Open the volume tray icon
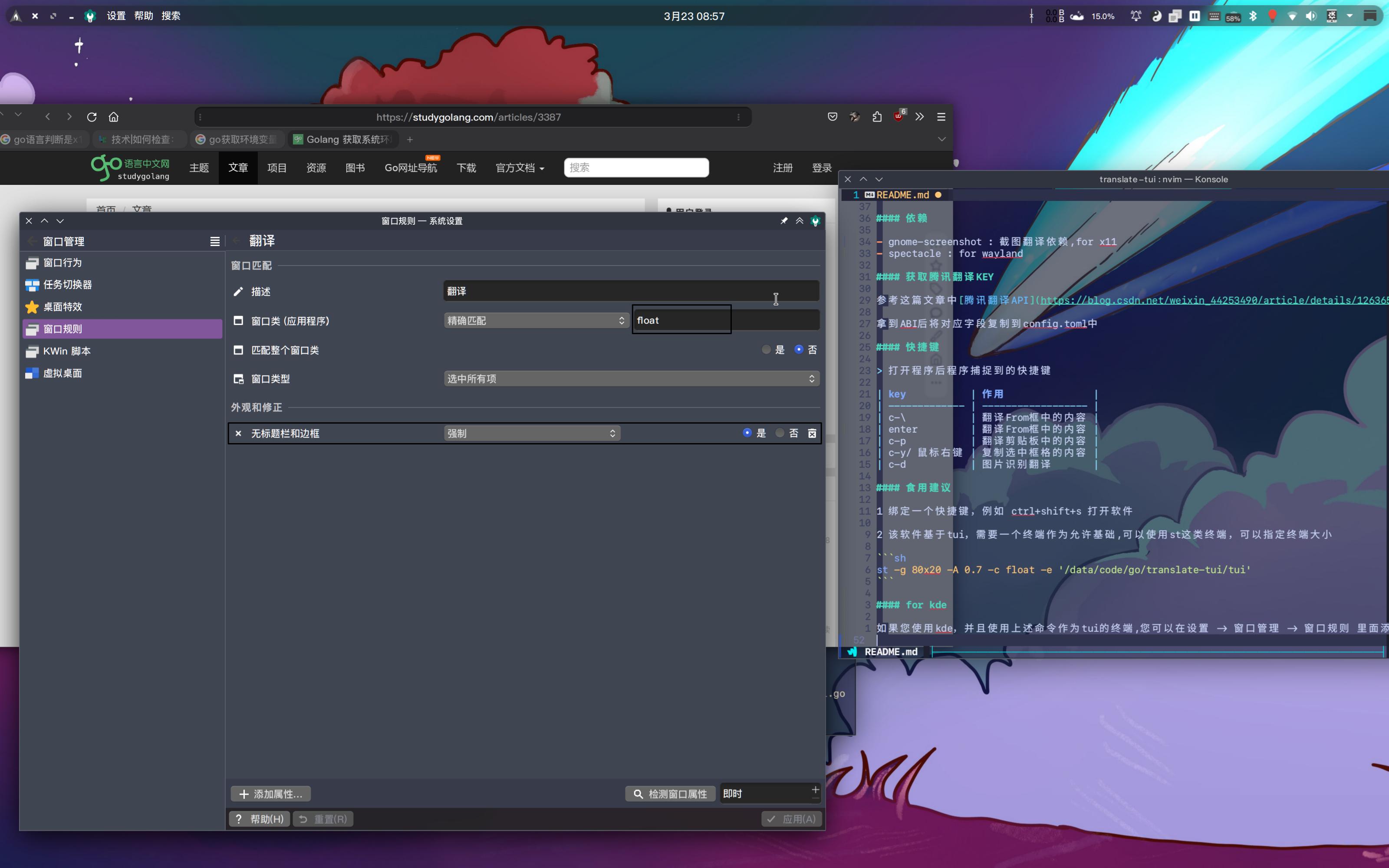The image size is (1389, 868). 1311,16
